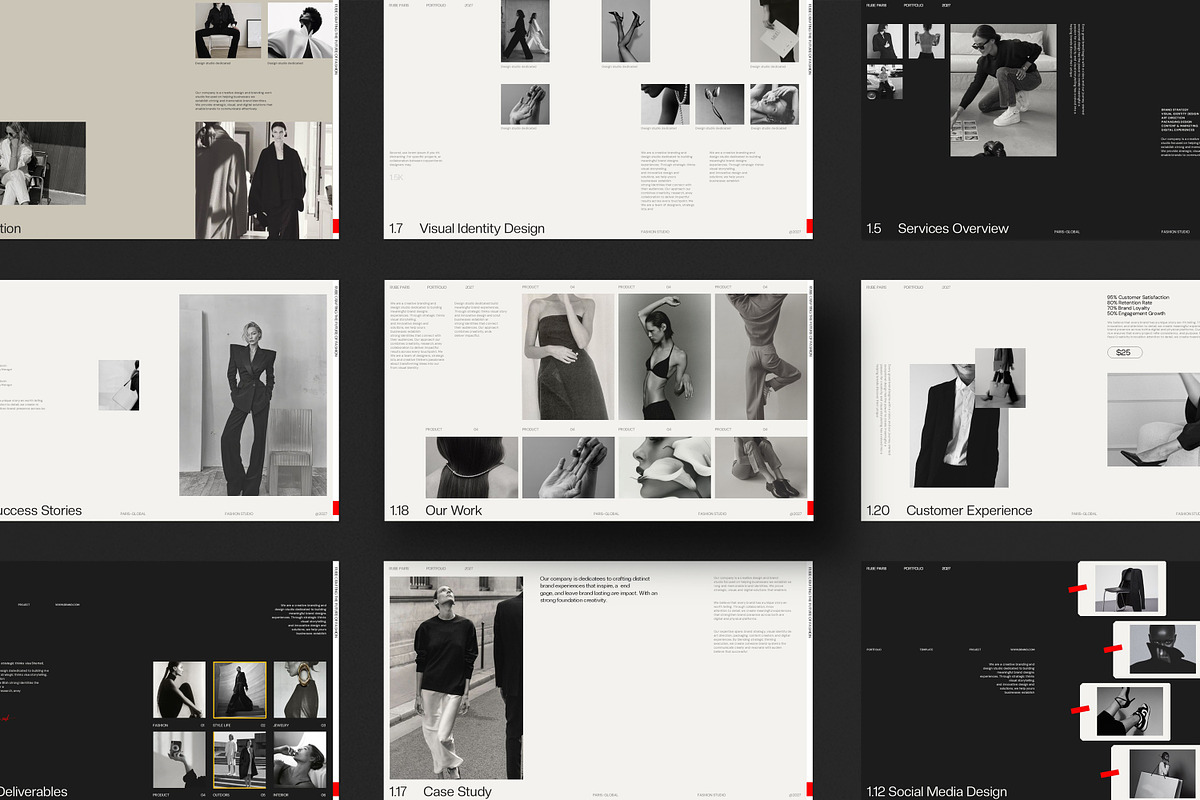Click the "Services Overview" slide title
1200x800 pixels.
[953, 228]
